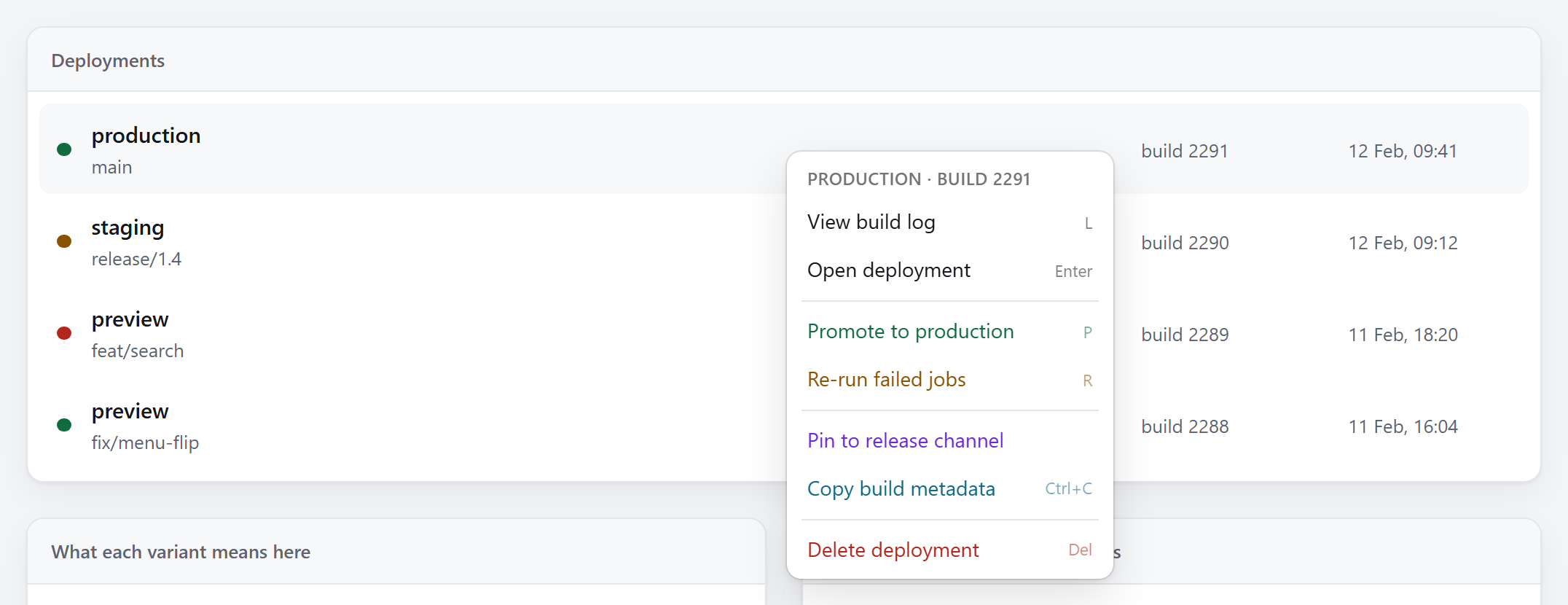The width and height of the screenshot is (1568, 605).
Task: Click the amber status dot beside staging
Action: (x=64, y=241)
